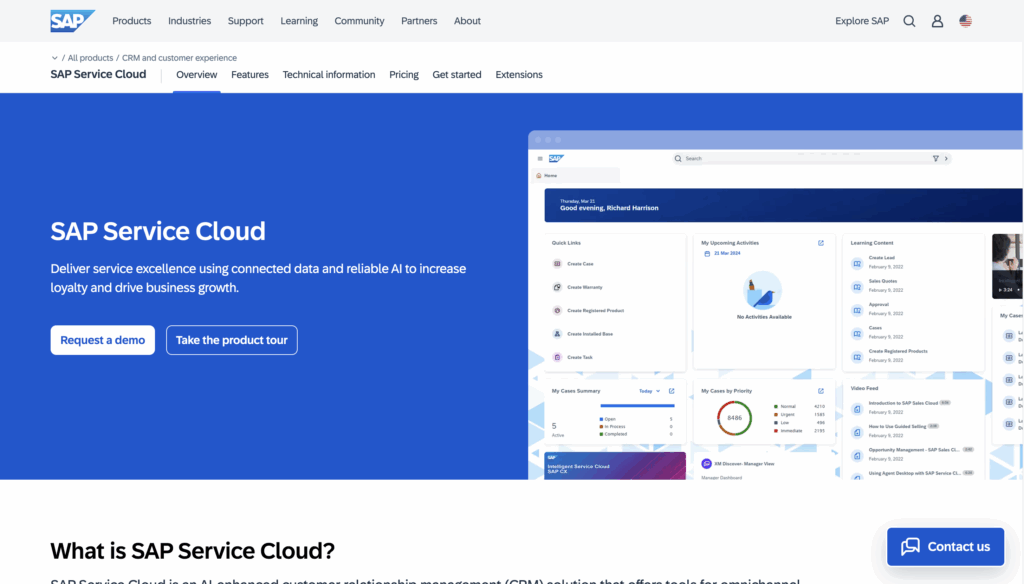The width and height of the screenshot is (1024, 584).
Task: Click the Home icon in preview tab
Action: [539, 176]
